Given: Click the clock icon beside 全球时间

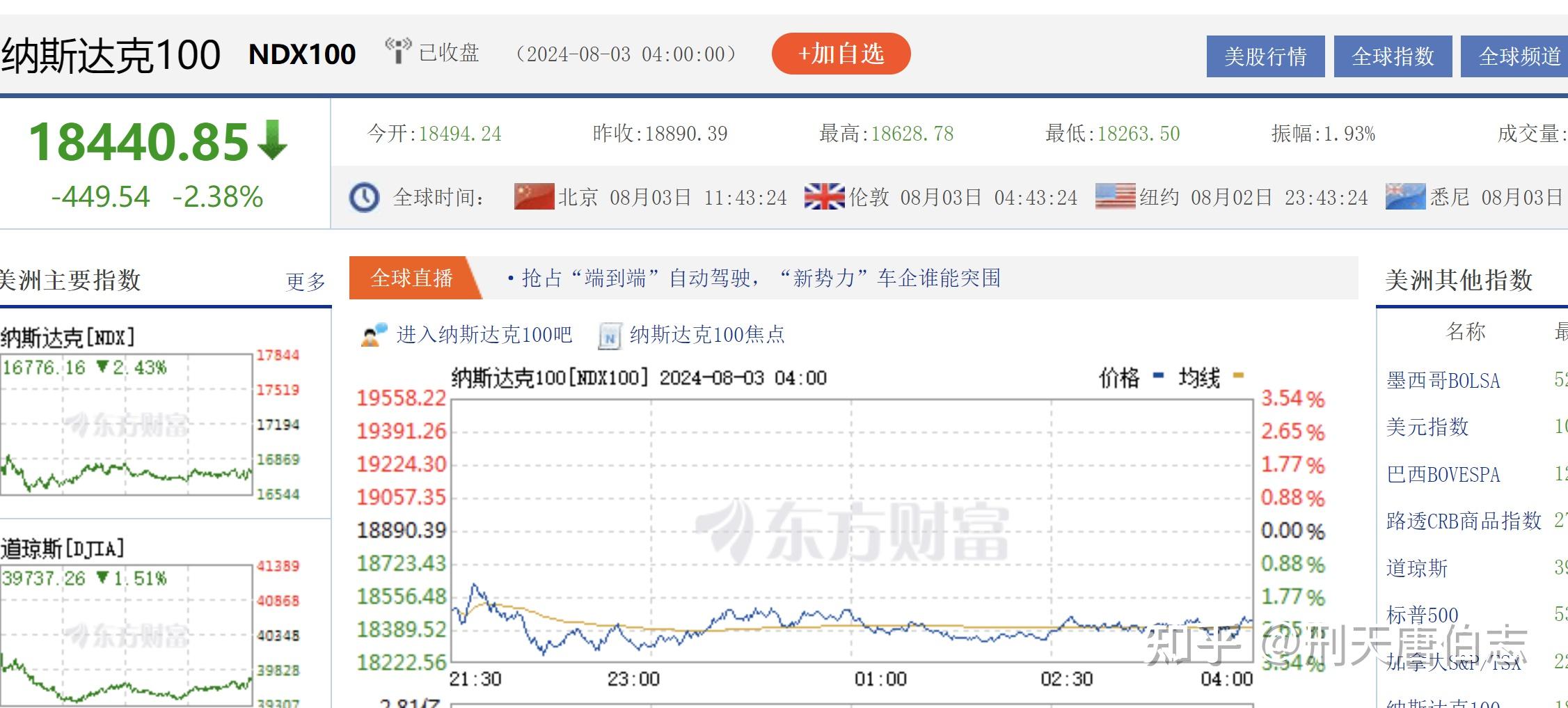Looking at the screenshot, I should click(x=364, y=198).
